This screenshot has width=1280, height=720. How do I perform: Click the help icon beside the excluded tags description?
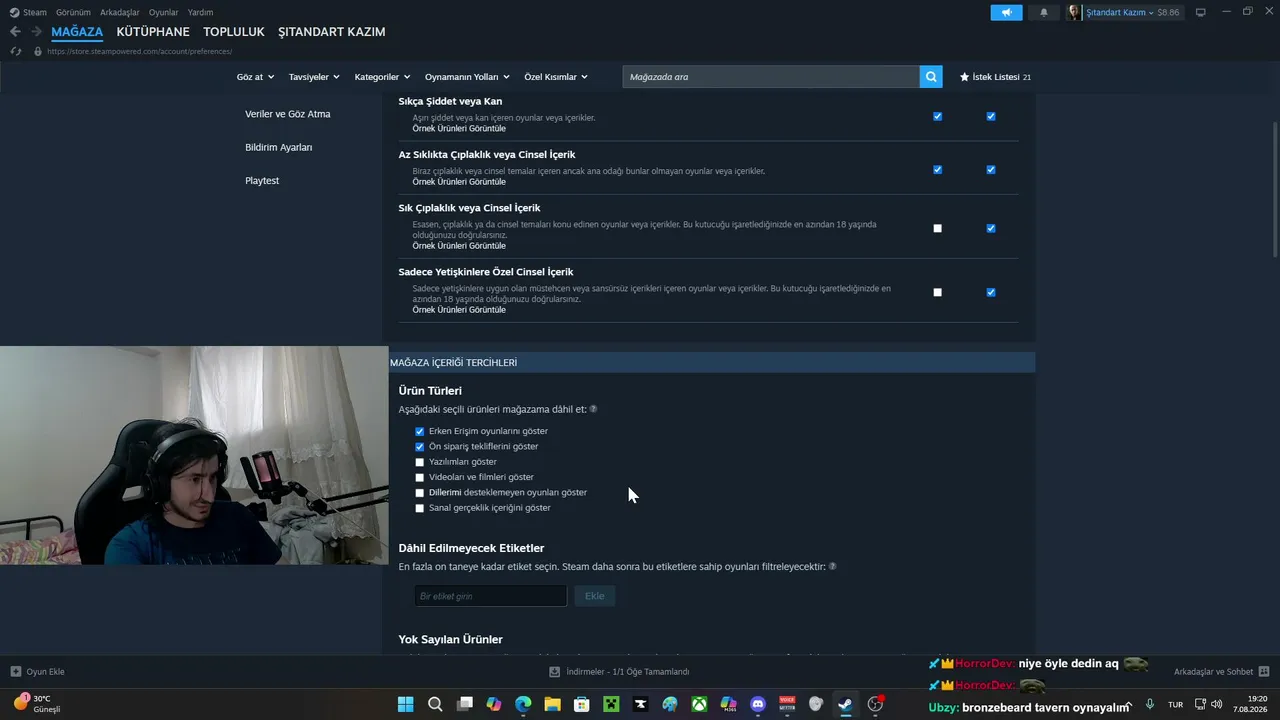[x=832, y=566]
